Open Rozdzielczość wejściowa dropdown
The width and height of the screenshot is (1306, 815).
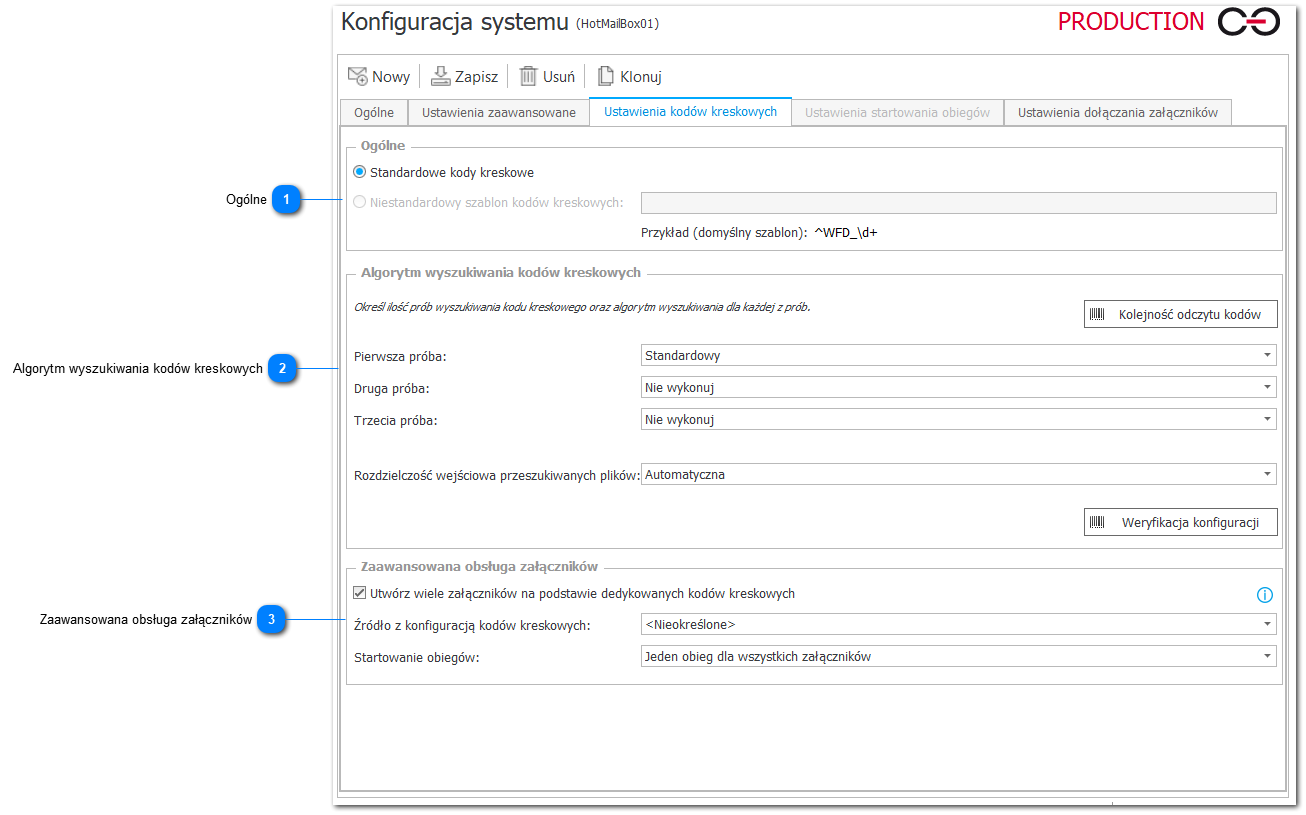pos(958,474)
